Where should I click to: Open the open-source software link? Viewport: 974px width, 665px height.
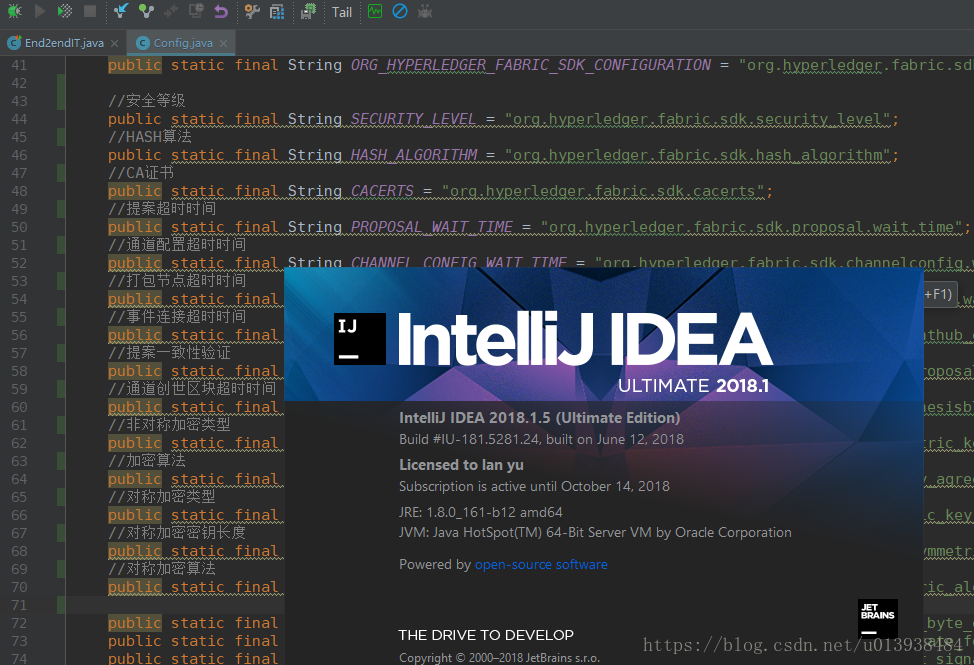[541, 564]
